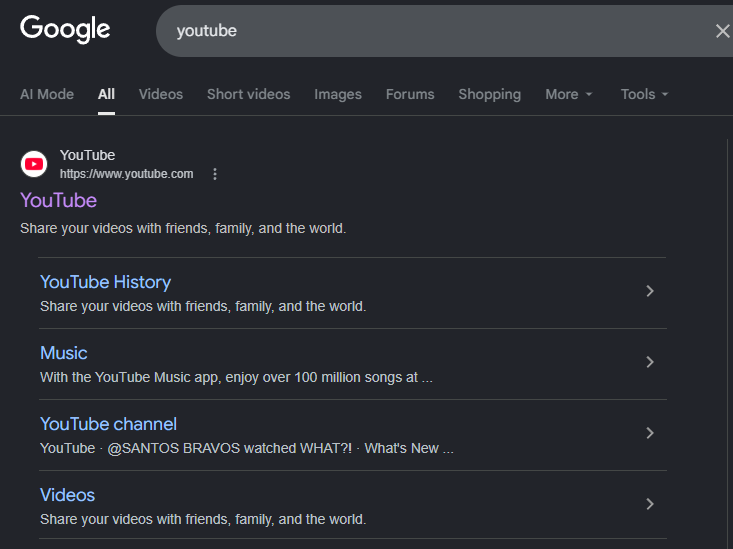733x549 pixels.
Task: Go to the Forums tab
Action: tap(410, 94)
